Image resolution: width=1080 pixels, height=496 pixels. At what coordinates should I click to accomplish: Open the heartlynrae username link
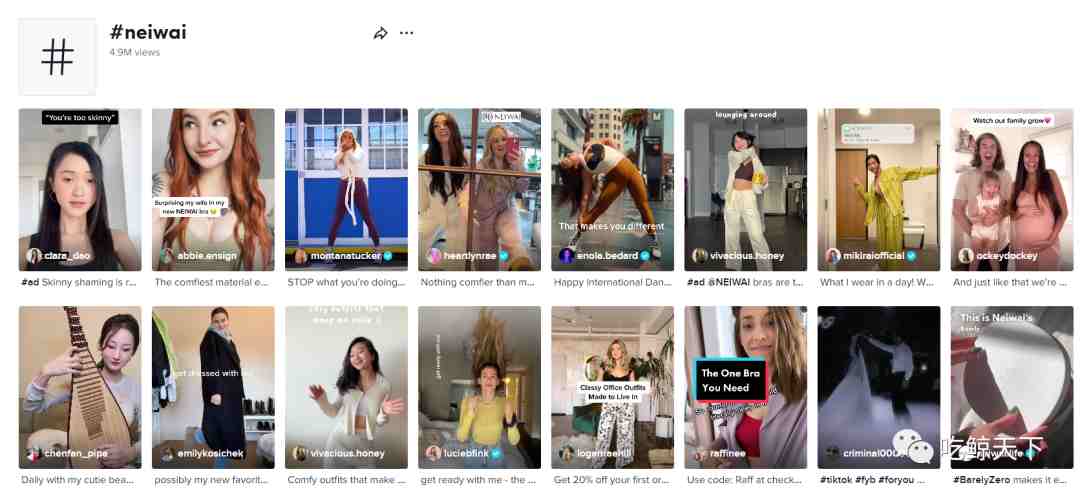point(470,256)
